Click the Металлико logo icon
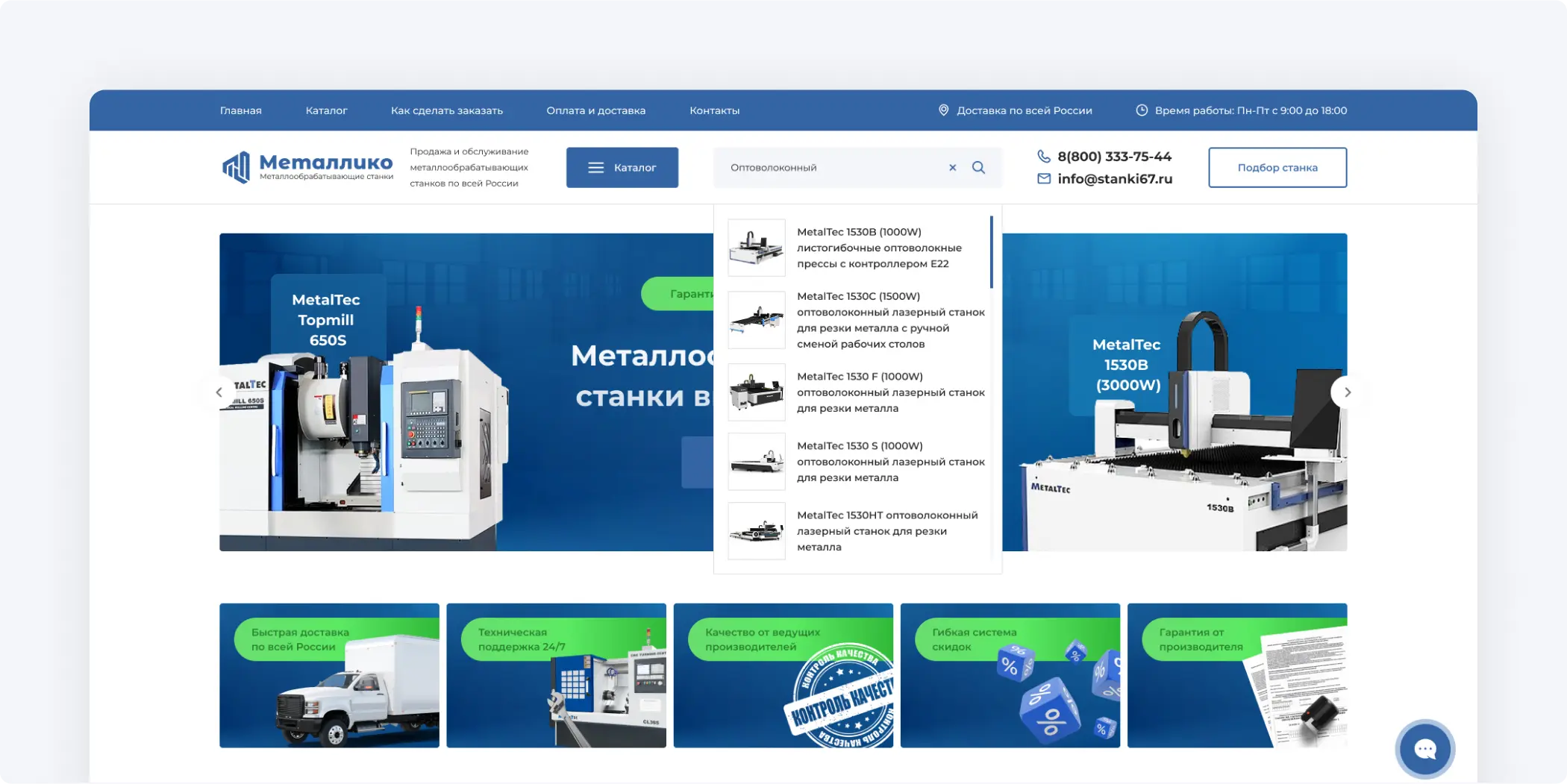Viewport: 1567px width, 784px height. click(235, 167)
